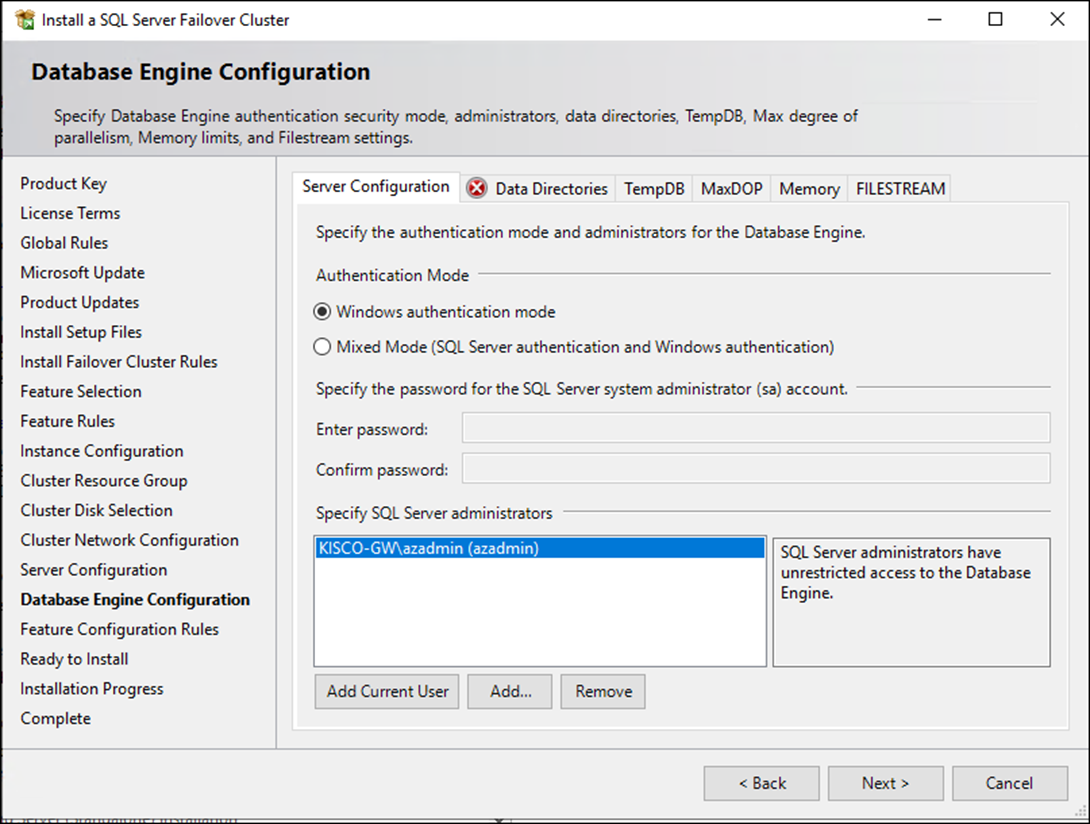Click the Add... button
The height and width of the screenshot is (824, 1090).
(510, 691)
